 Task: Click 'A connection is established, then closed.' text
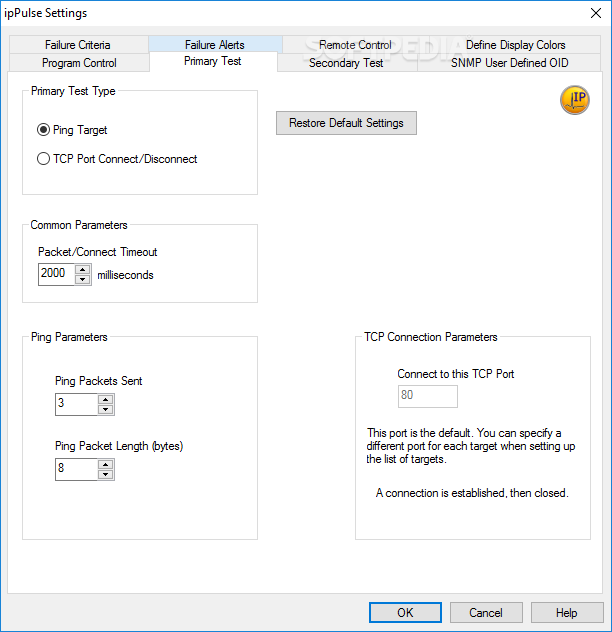(x=472, y=493)
